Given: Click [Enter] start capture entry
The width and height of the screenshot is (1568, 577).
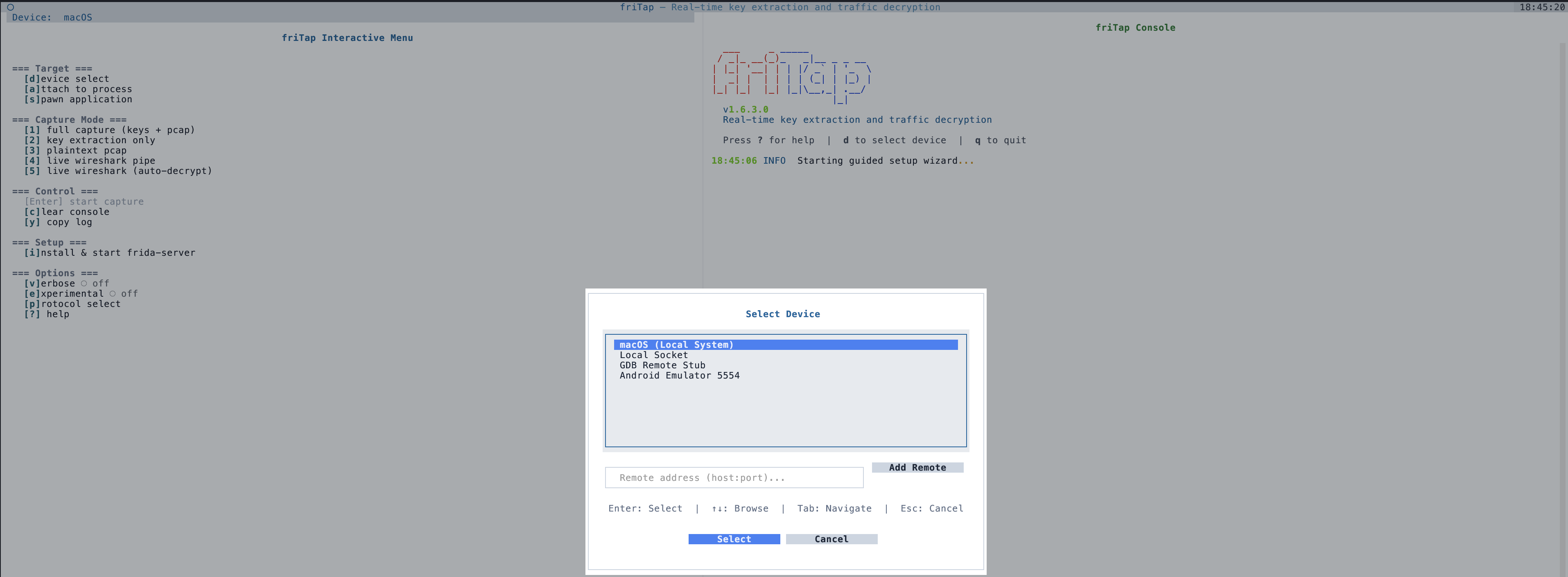Looking at the screenshot, I should [84, 201].
